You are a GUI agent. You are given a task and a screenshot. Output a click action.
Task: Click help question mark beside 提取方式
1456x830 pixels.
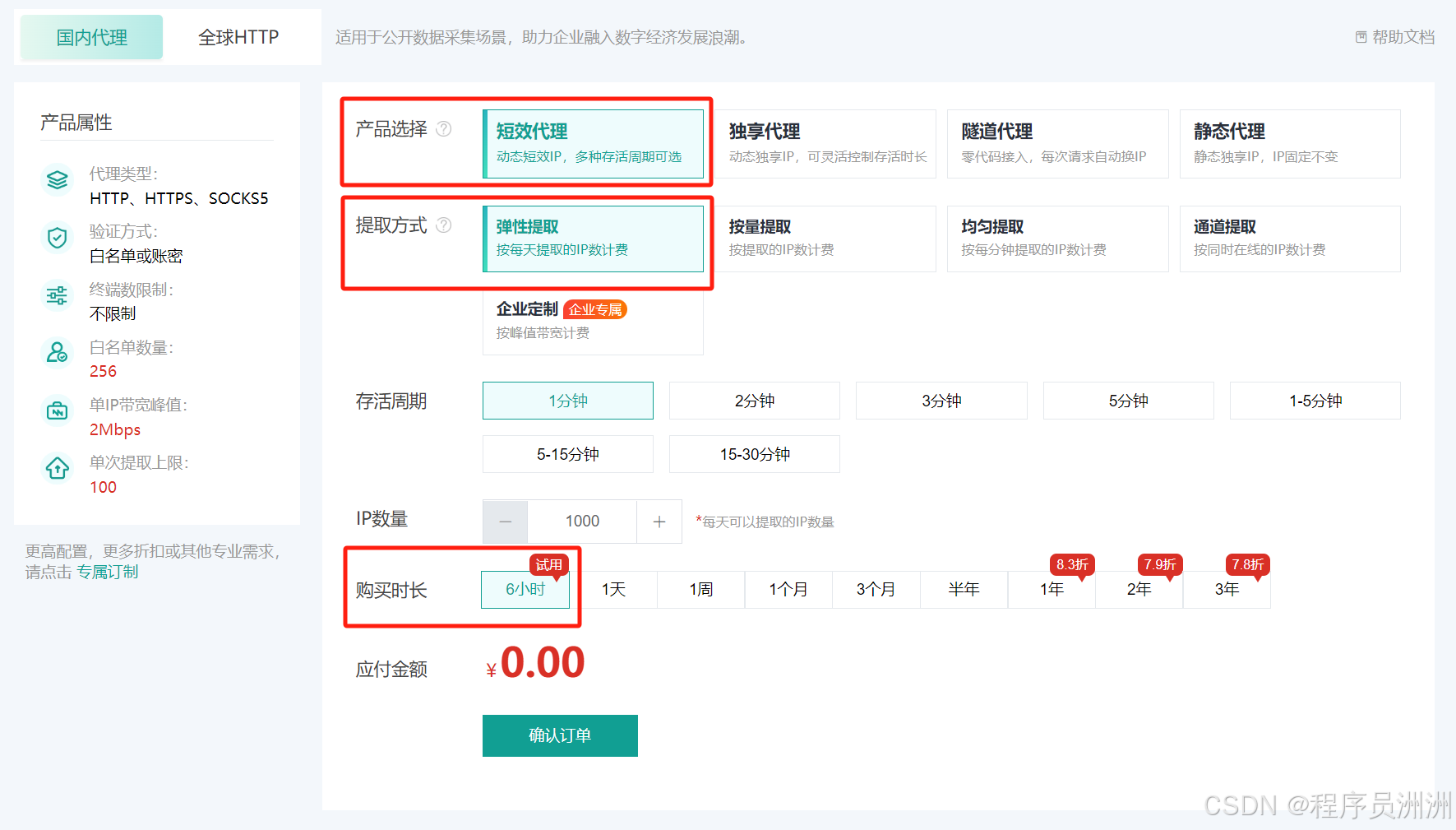pos(443,225)
